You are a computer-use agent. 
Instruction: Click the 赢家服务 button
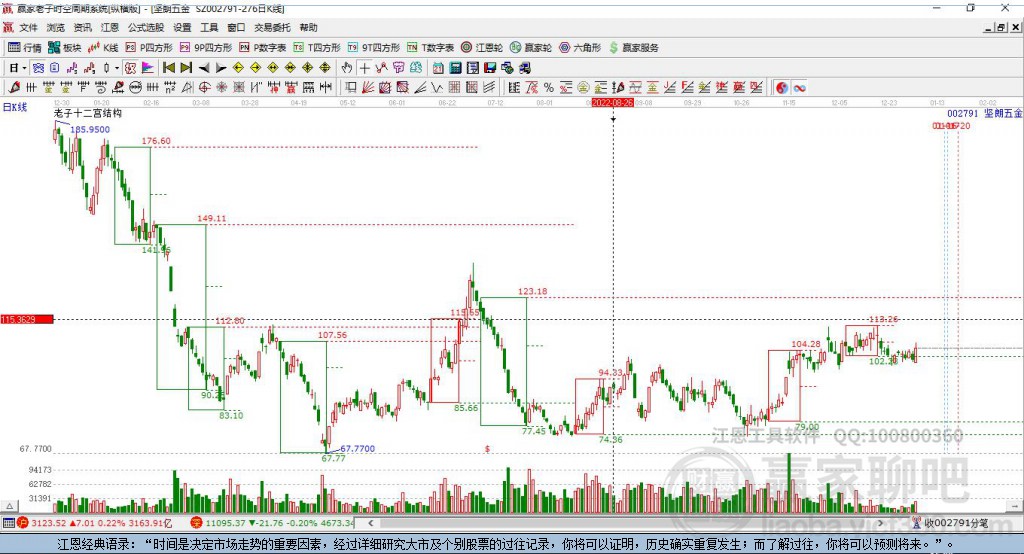click(633, 47)
